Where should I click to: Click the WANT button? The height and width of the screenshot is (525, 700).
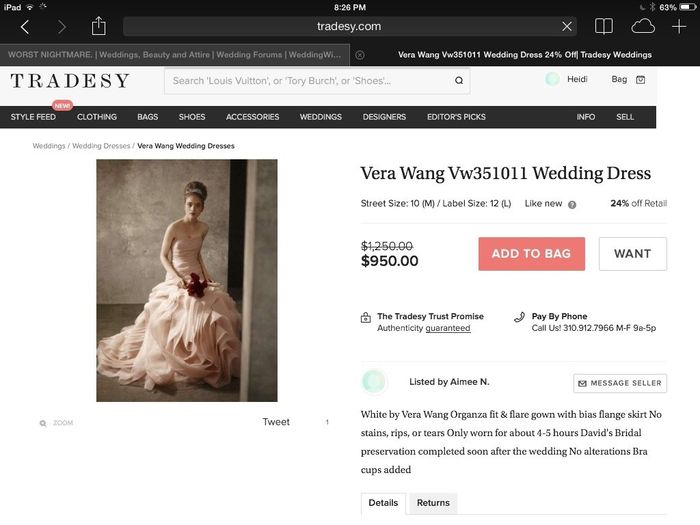[633, 254]
